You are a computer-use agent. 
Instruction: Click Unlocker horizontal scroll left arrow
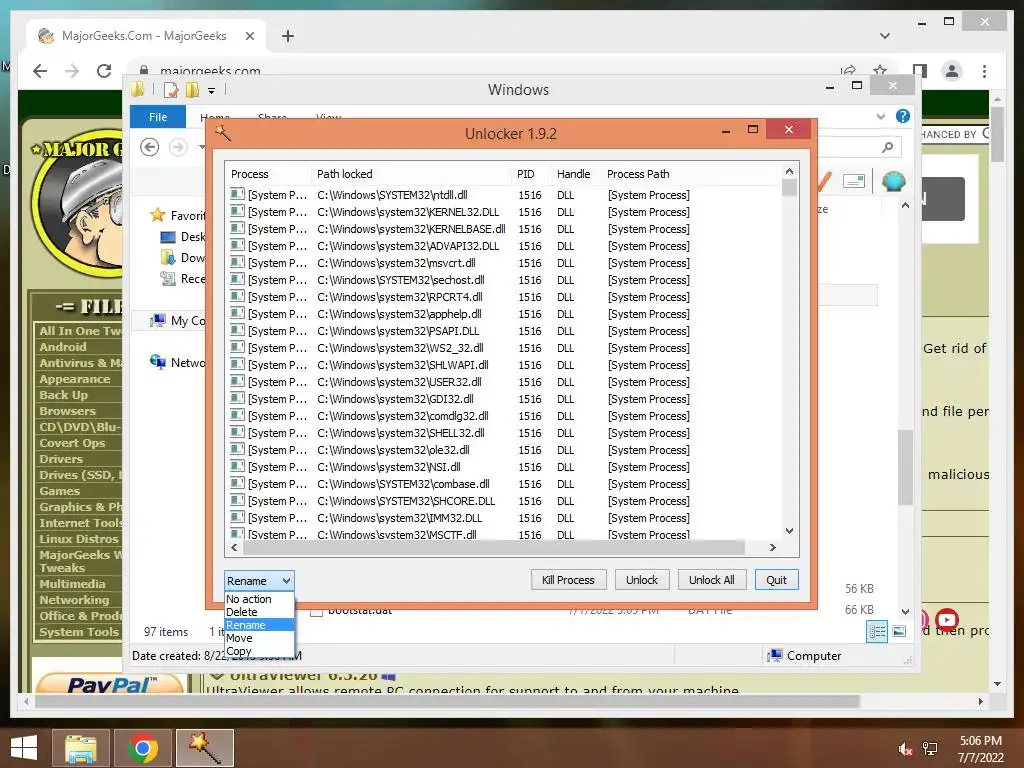tap(234, 547)
